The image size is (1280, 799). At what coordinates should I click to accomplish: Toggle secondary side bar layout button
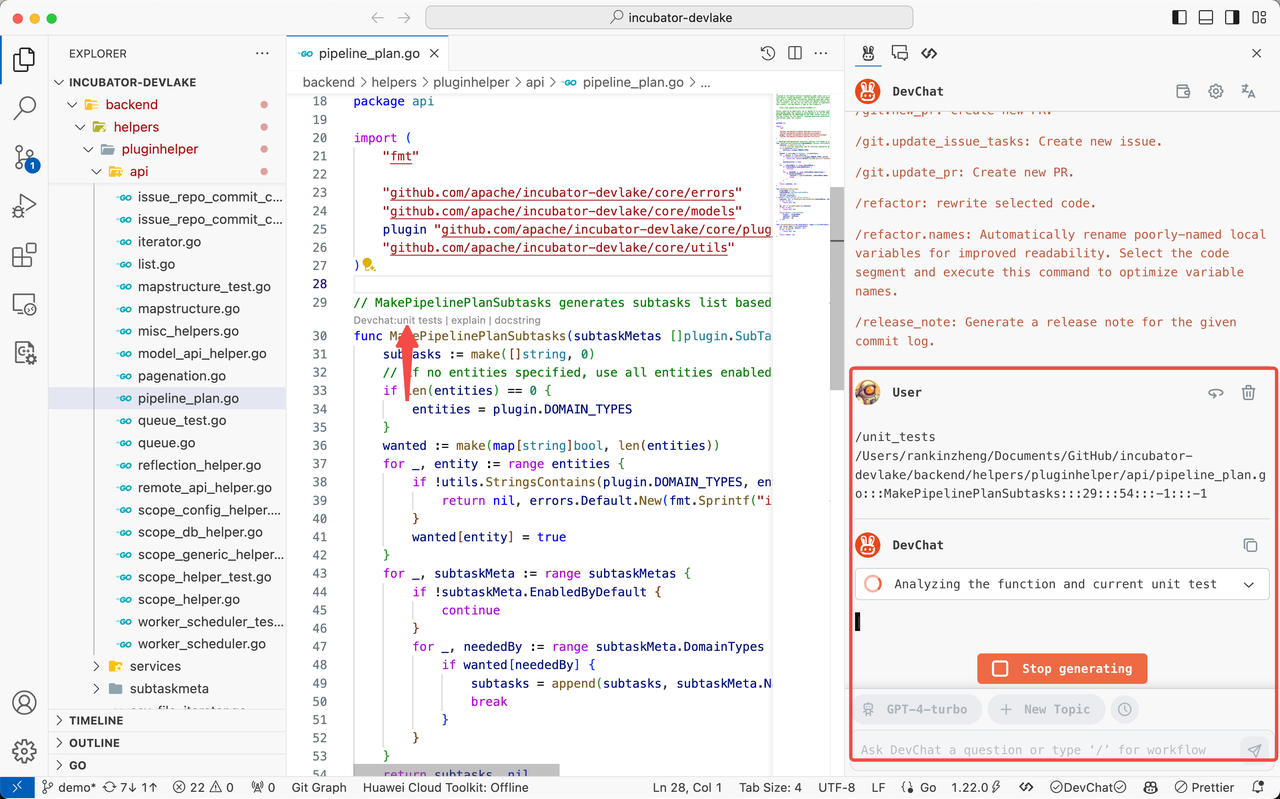pos(1232,18)
